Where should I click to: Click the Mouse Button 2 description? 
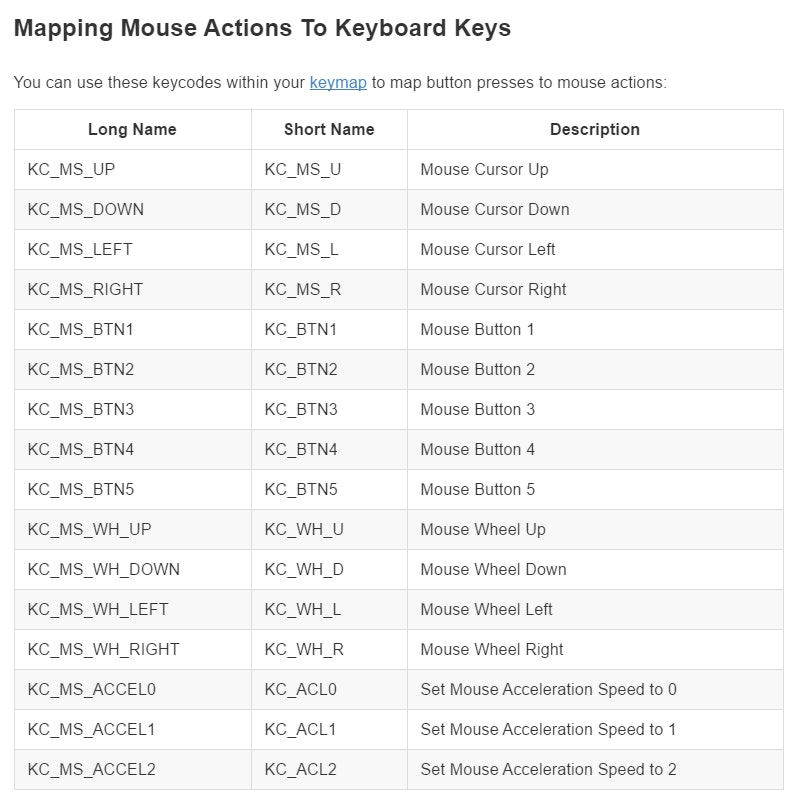coord(477,369)
